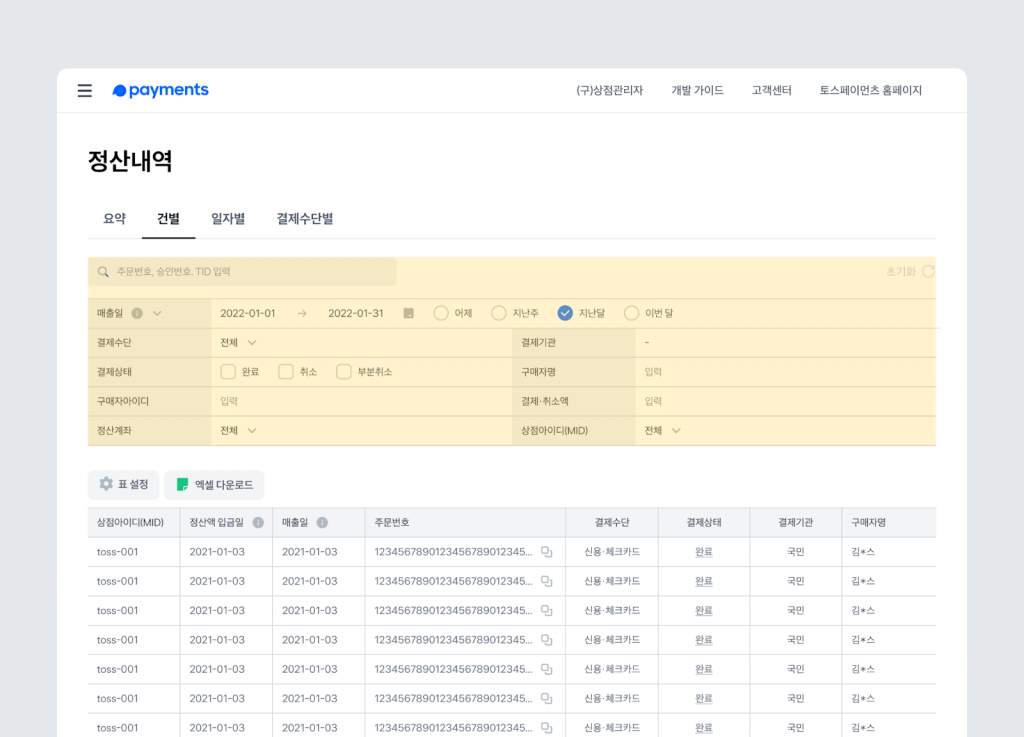Viewport: 1024px width, 737px height.
Task: Check the 부분취소 payment status checkbox
Action: tap(344, 372)
